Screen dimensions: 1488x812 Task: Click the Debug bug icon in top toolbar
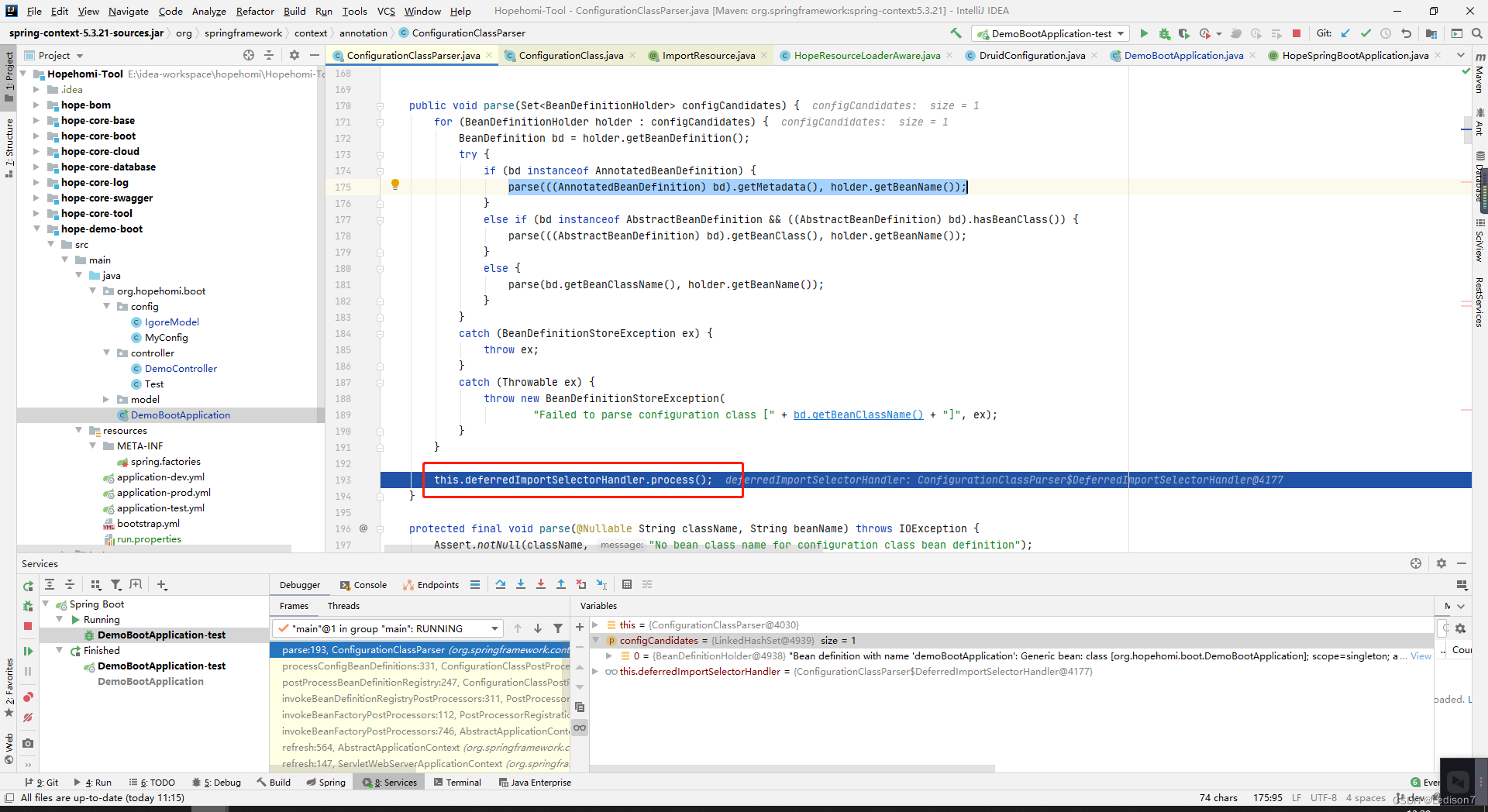tap(1164, 33)
